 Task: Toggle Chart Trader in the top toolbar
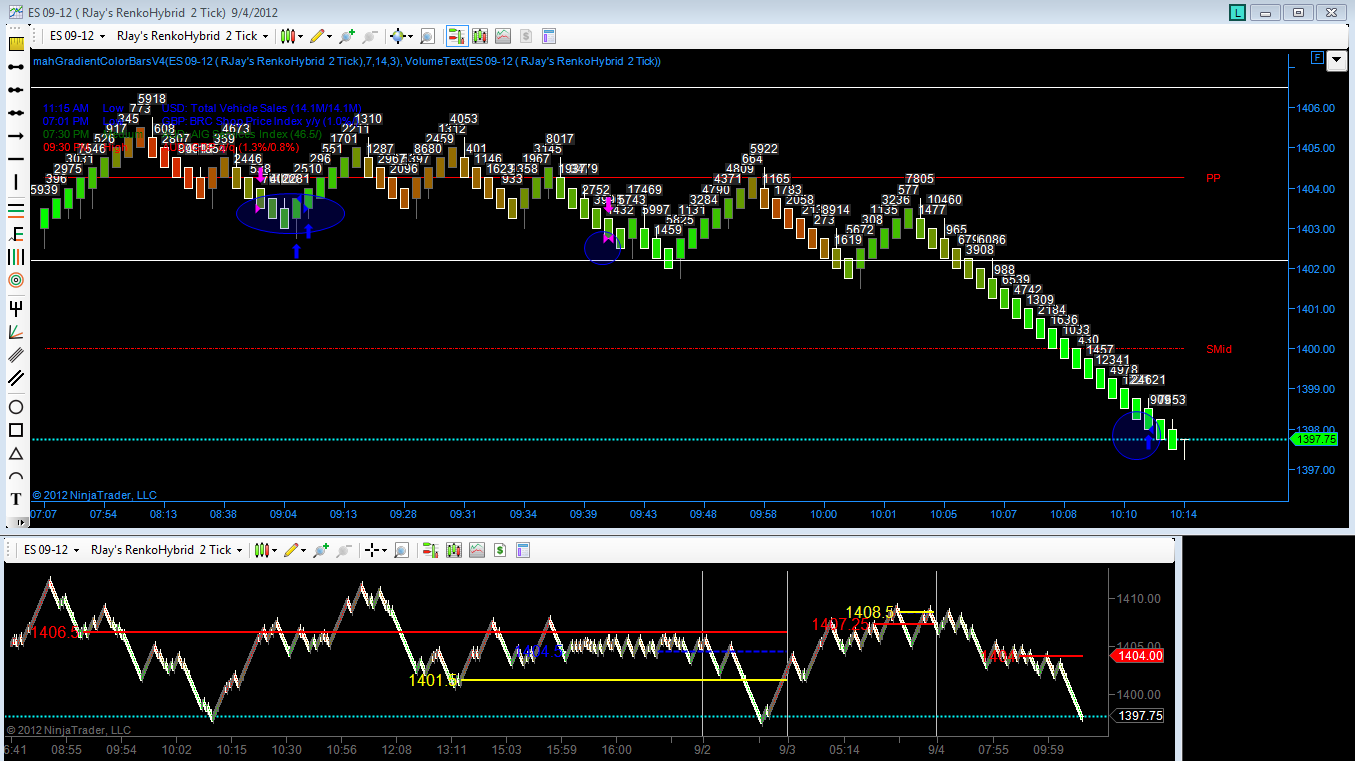[456, 36]
